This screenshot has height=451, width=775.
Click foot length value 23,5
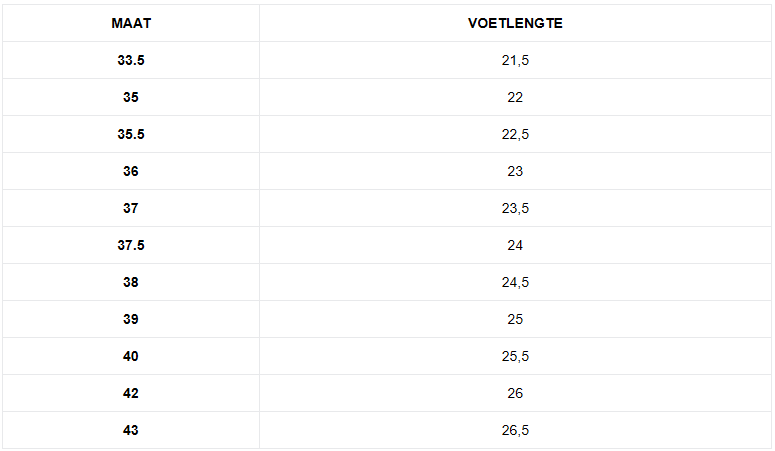pyautogui.click(x=515, y=208)
